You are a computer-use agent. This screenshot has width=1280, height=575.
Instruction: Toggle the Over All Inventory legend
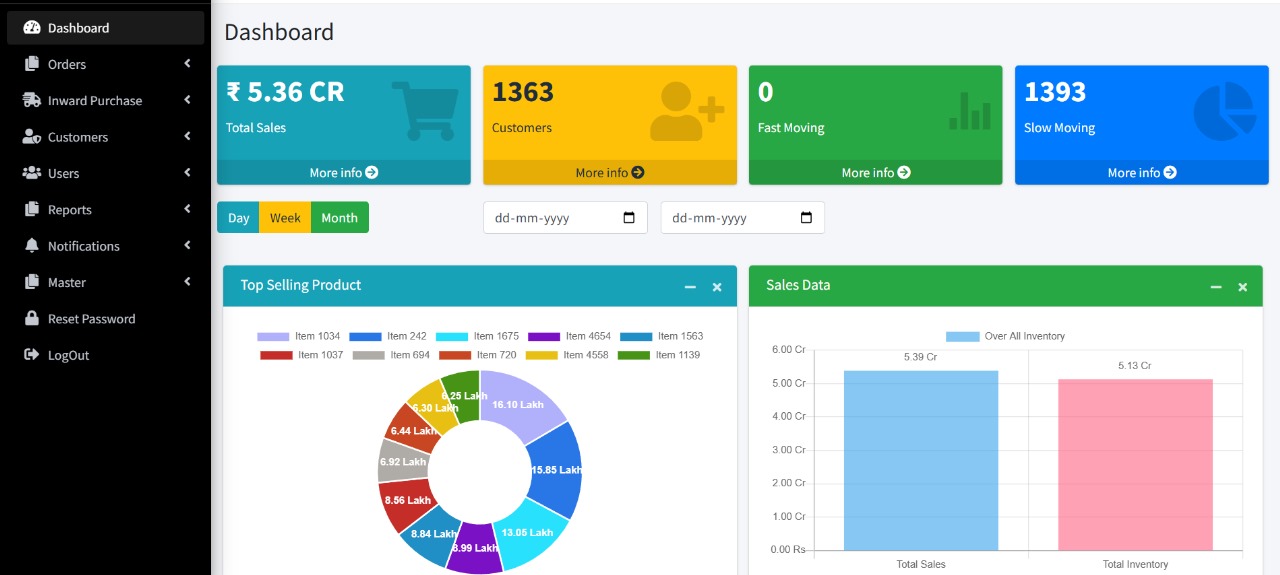[x=1005, y=337]
